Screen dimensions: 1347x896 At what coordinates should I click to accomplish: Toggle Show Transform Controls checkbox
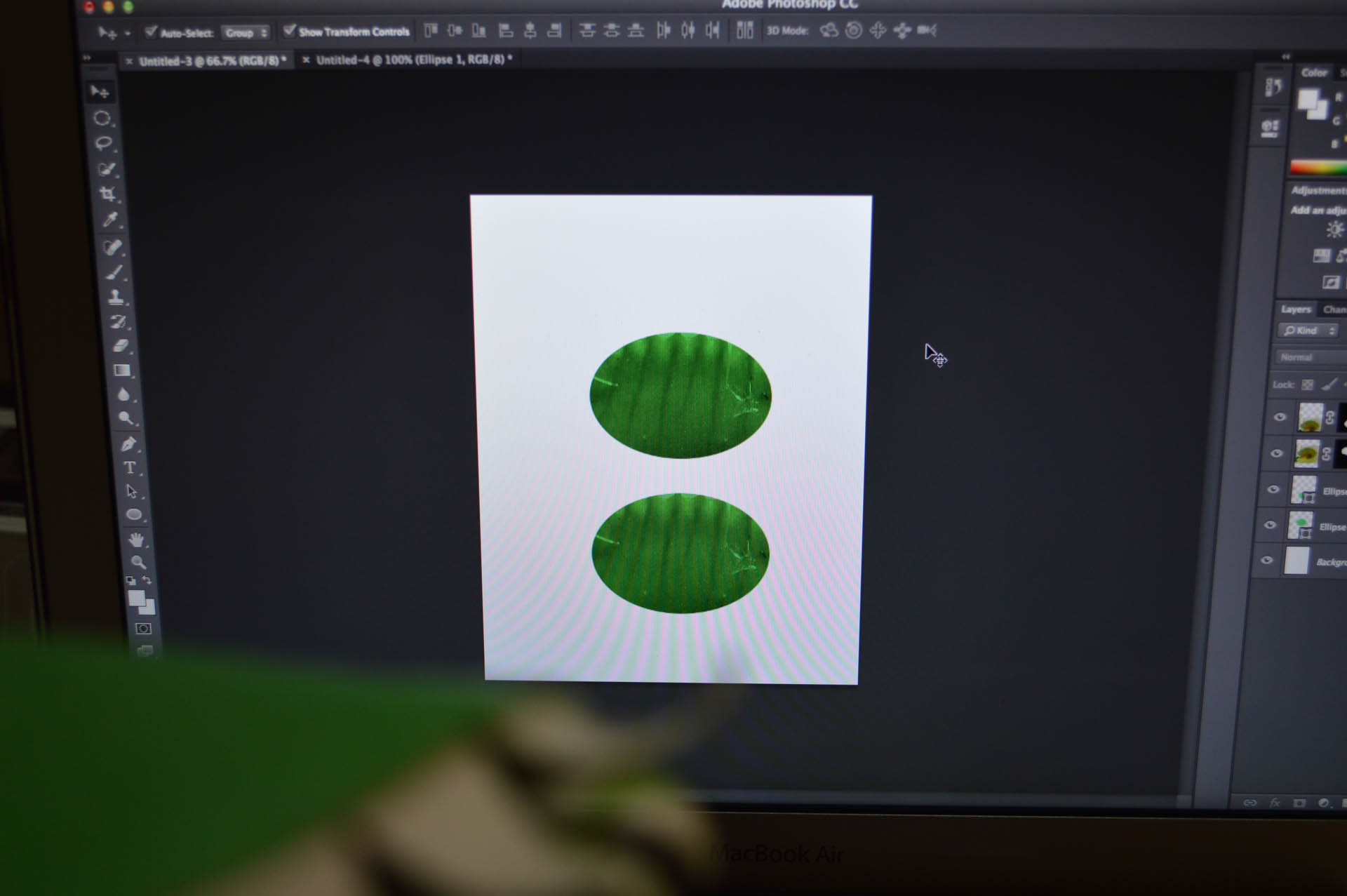(x=289, y=31)
